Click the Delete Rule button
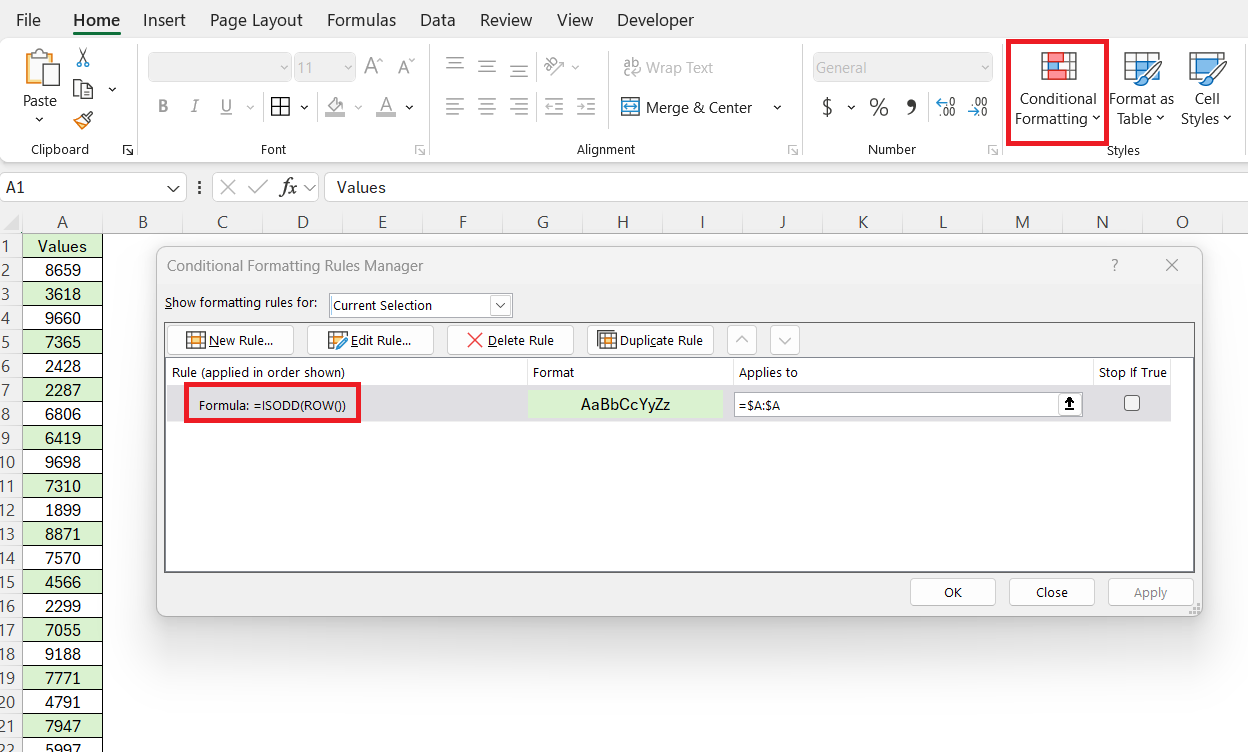The image size is (1248, 752). coord(510,340)
